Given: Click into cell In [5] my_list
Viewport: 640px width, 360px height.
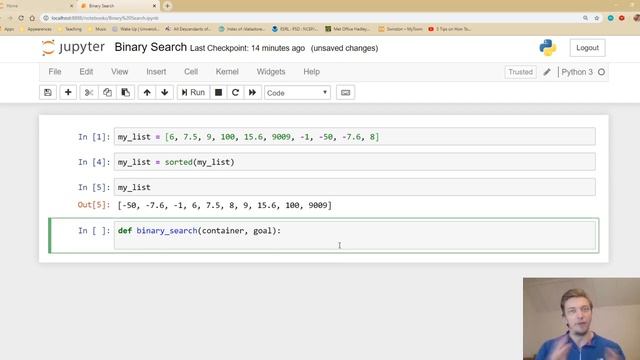Looking at the screenshot, I should (x=354, y=187).
